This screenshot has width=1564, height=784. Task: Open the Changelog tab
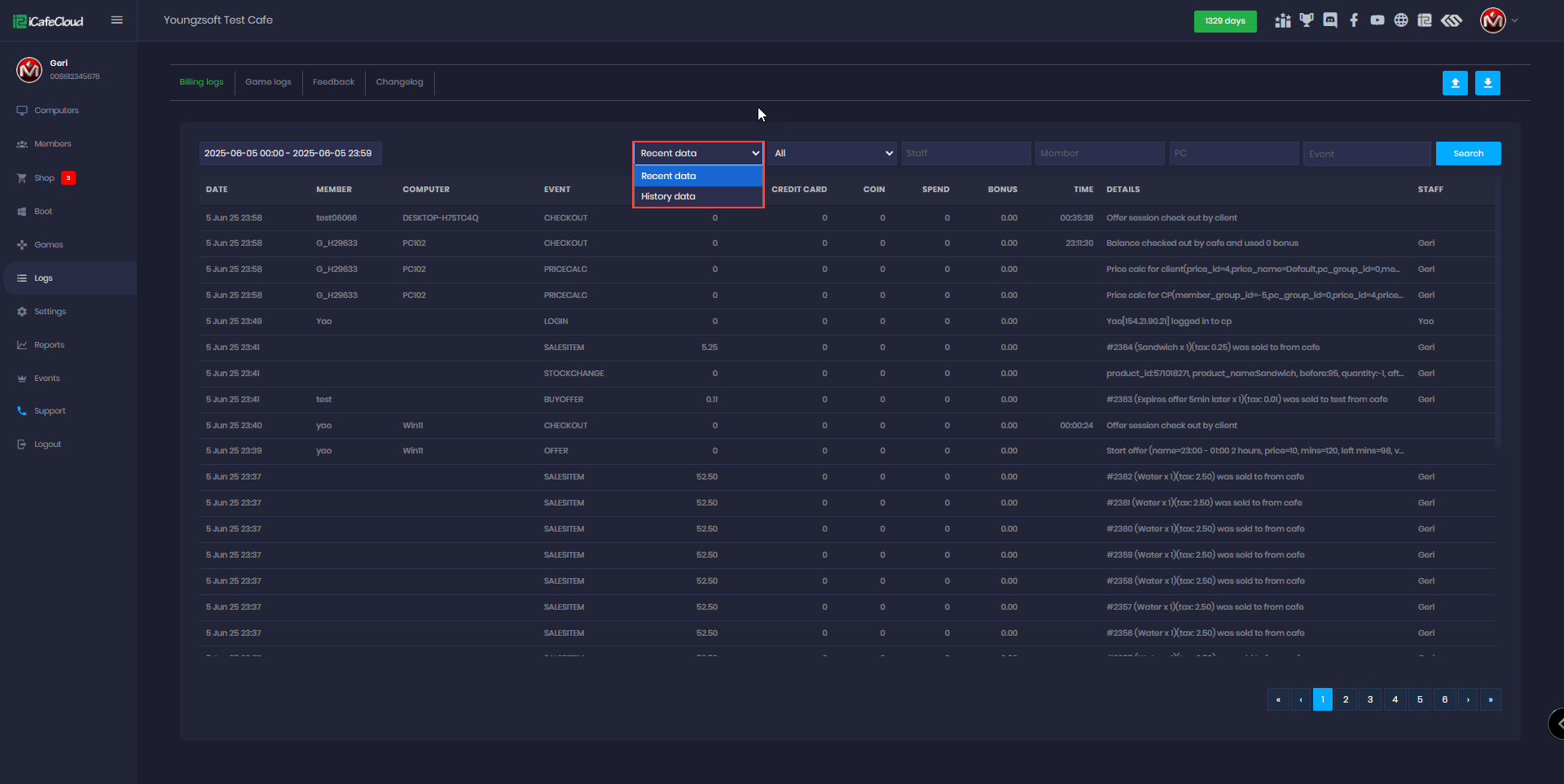tap(399, 82)
